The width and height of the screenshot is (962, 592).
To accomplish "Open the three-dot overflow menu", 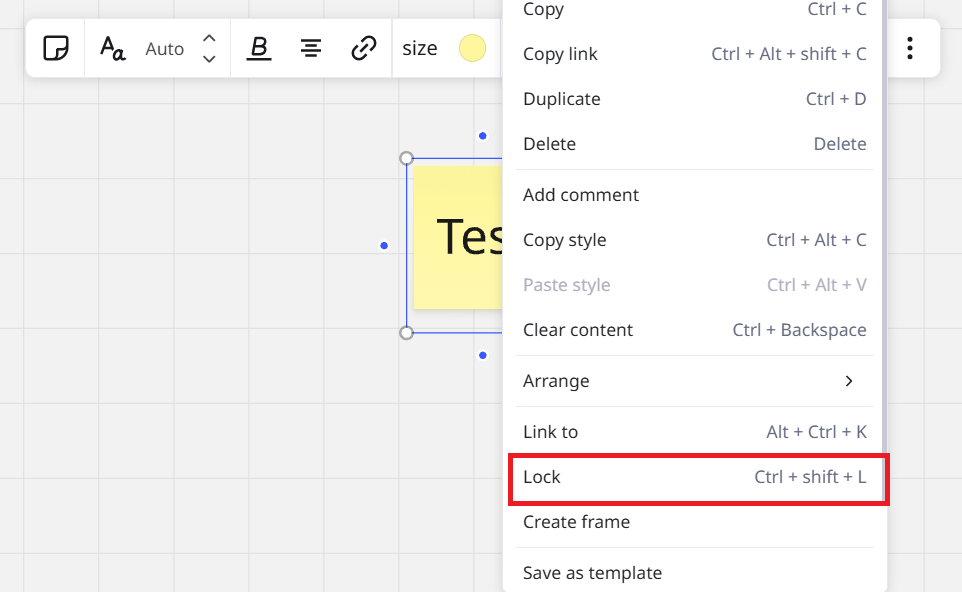I will tap(911, 47).
